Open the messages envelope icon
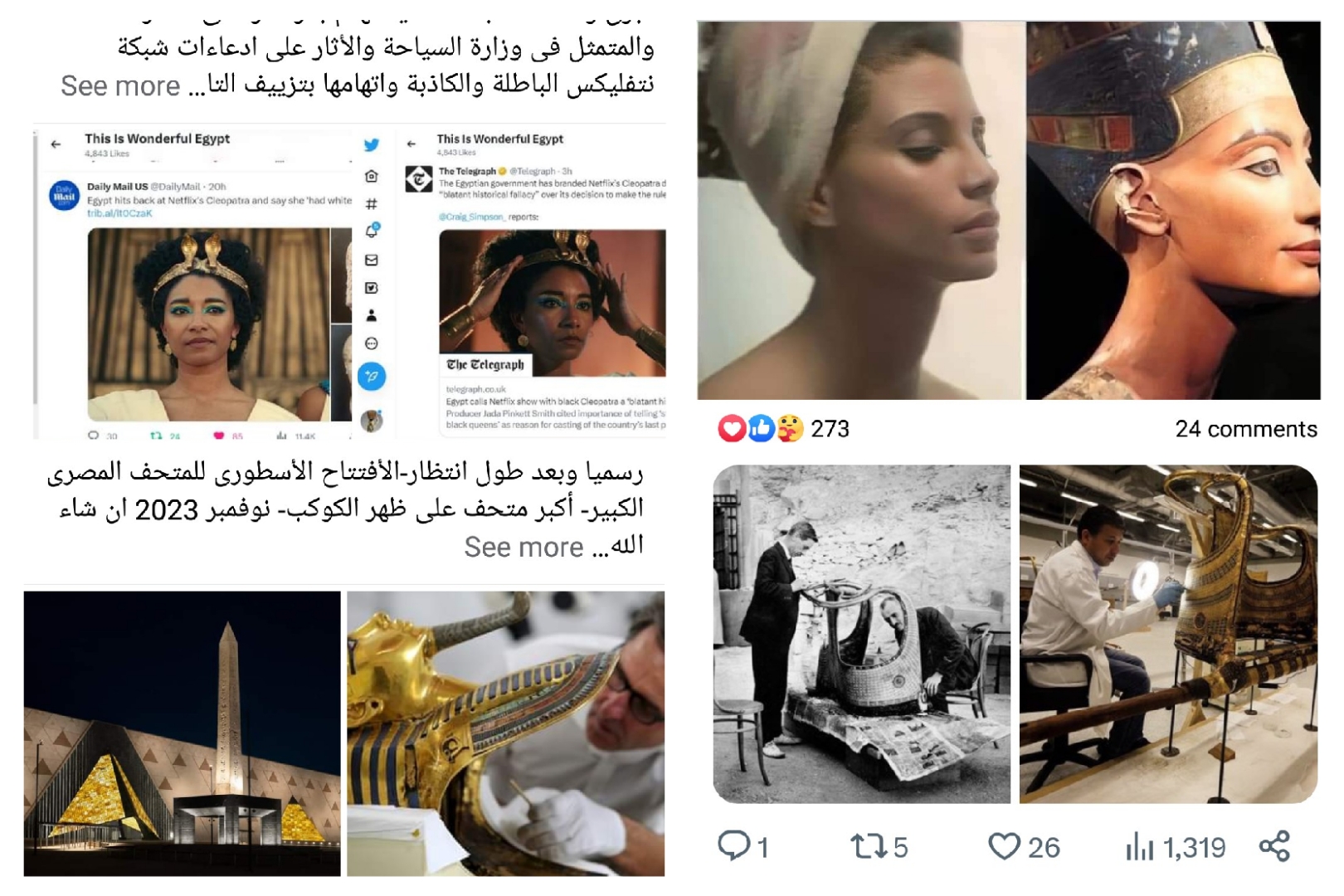This screenshot has width=1344, height=896. click(x=372, y=260)
